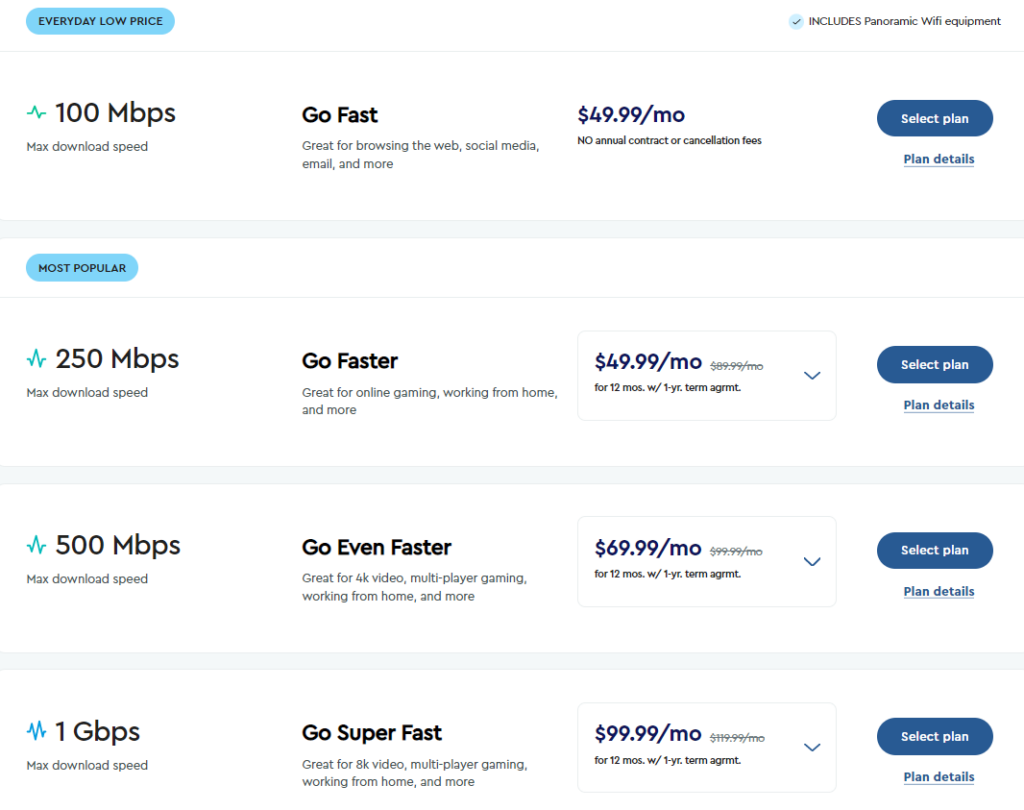Open Plan details for Go Faster

938,405
